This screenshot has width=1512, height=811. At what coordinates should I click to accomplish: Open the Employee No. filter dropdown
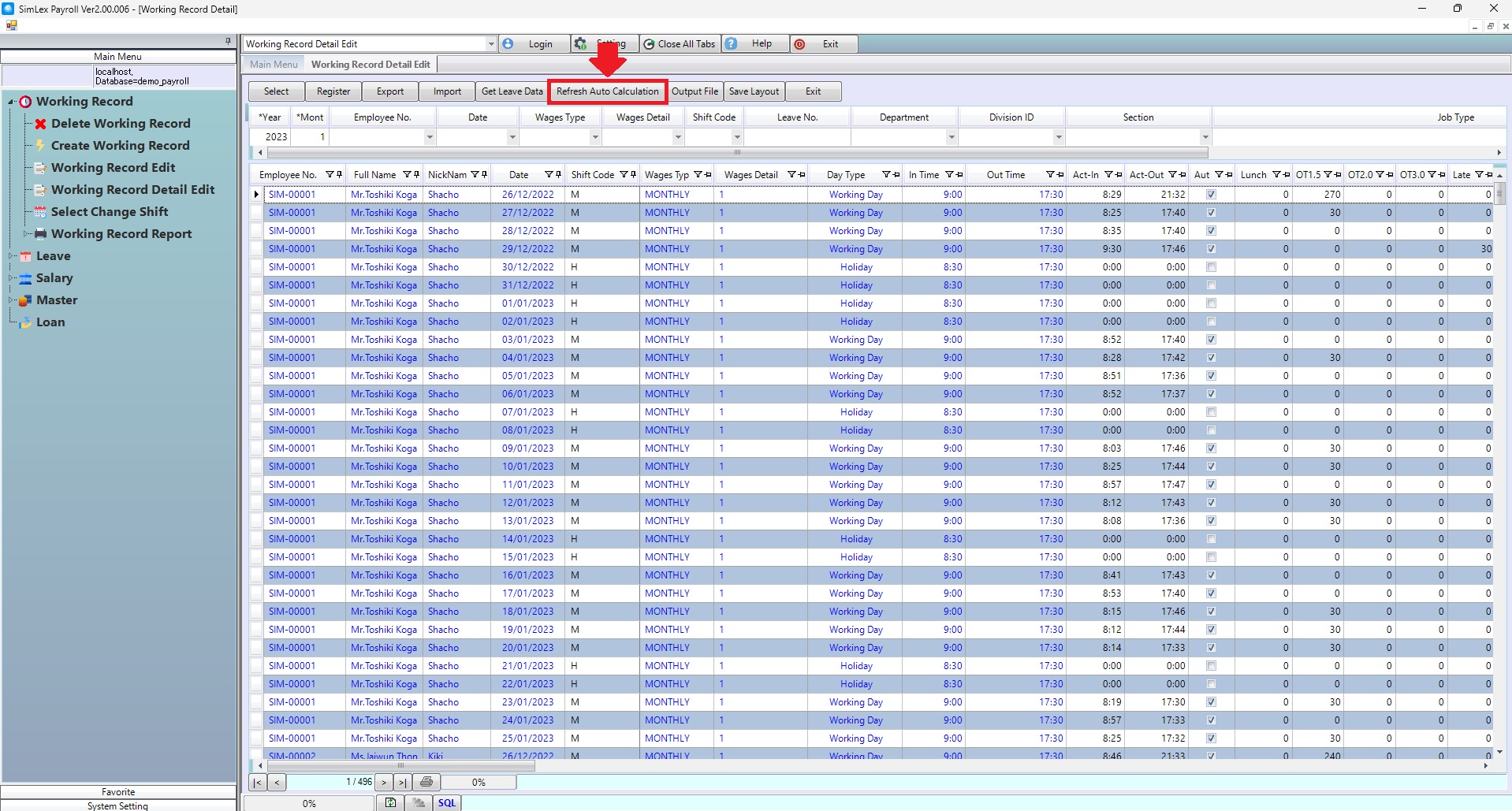coord(429,137)
